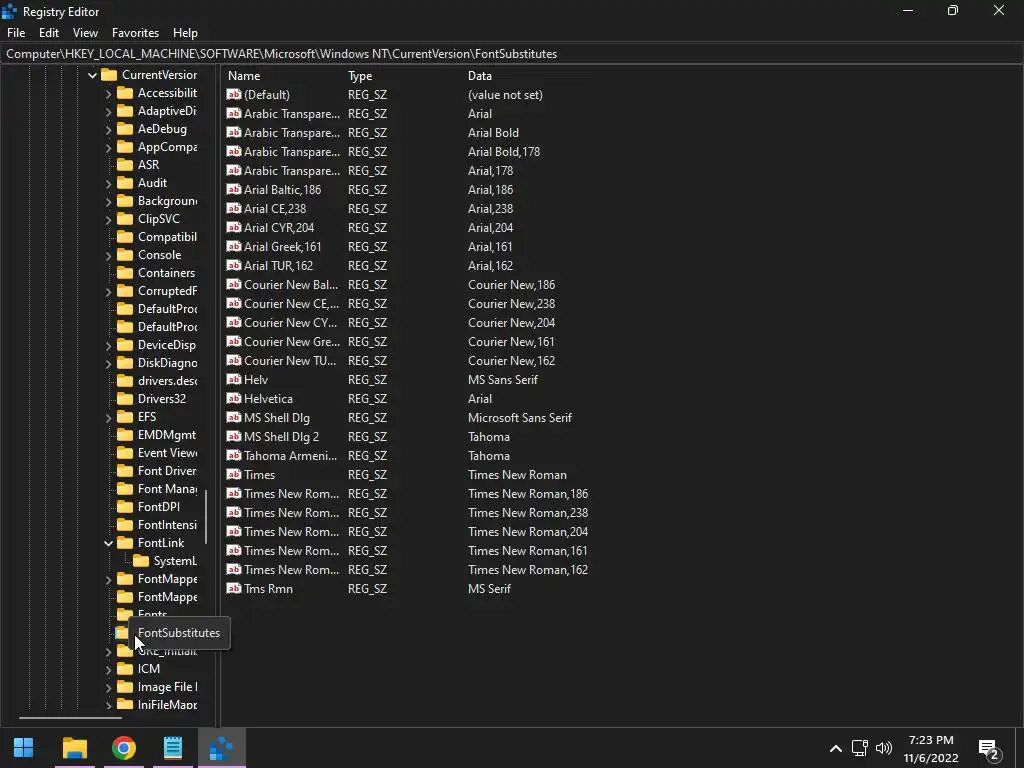Open Google Chrome from the taskbar
Image resolution: width=1024 pixels, height=768 pixels.
123,748
